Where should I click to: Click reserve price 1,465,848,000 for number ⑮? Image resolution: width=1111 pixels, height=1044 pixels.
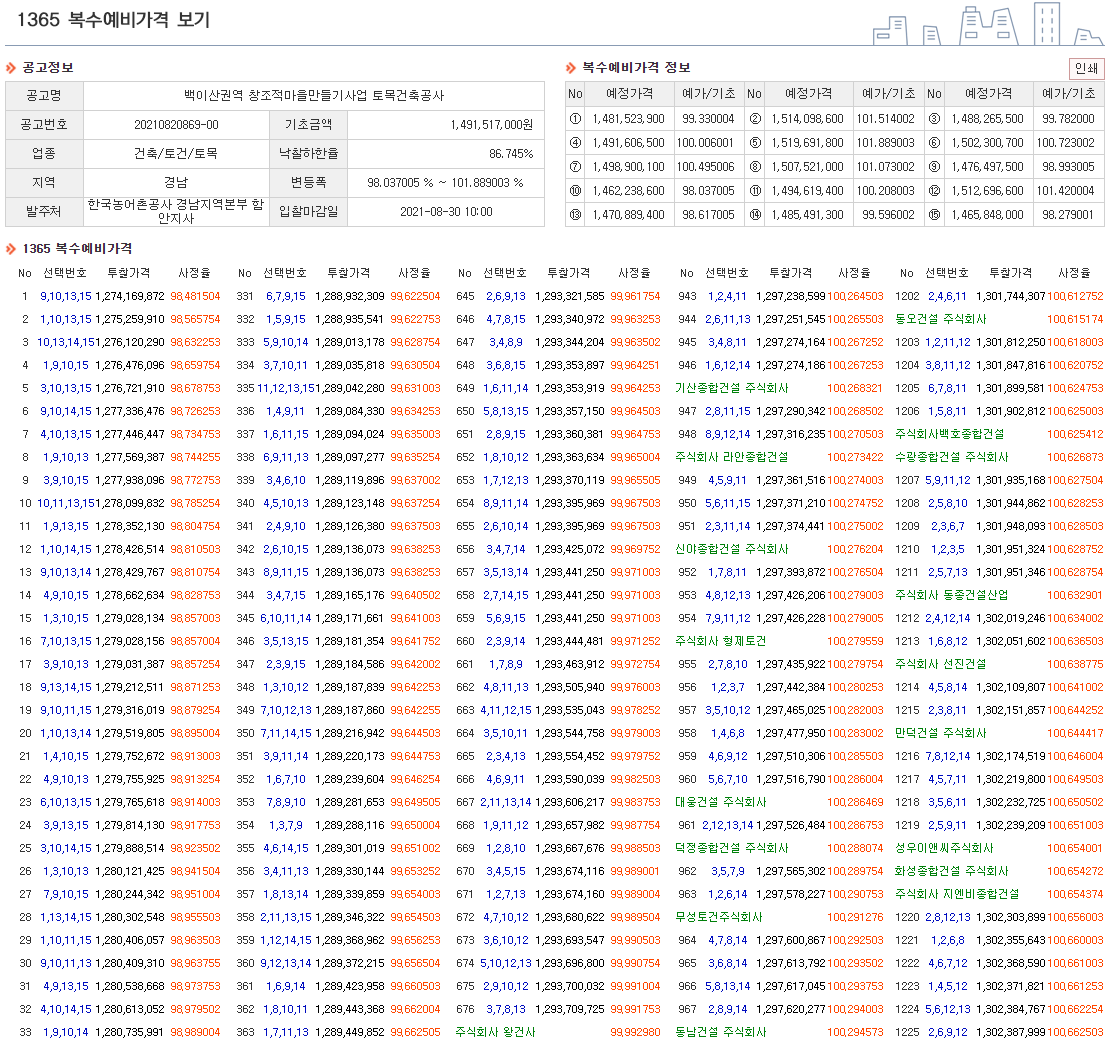point(988,215)
